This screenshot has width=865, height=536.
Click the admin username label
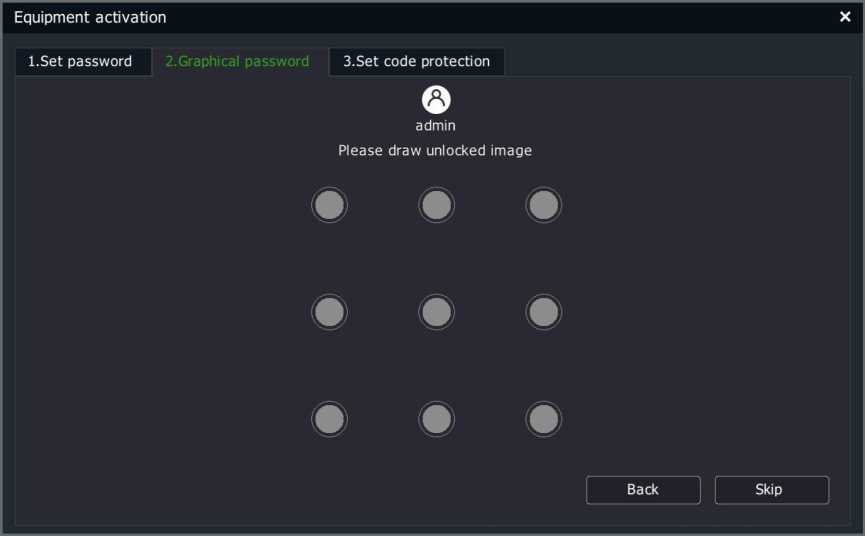436,126
